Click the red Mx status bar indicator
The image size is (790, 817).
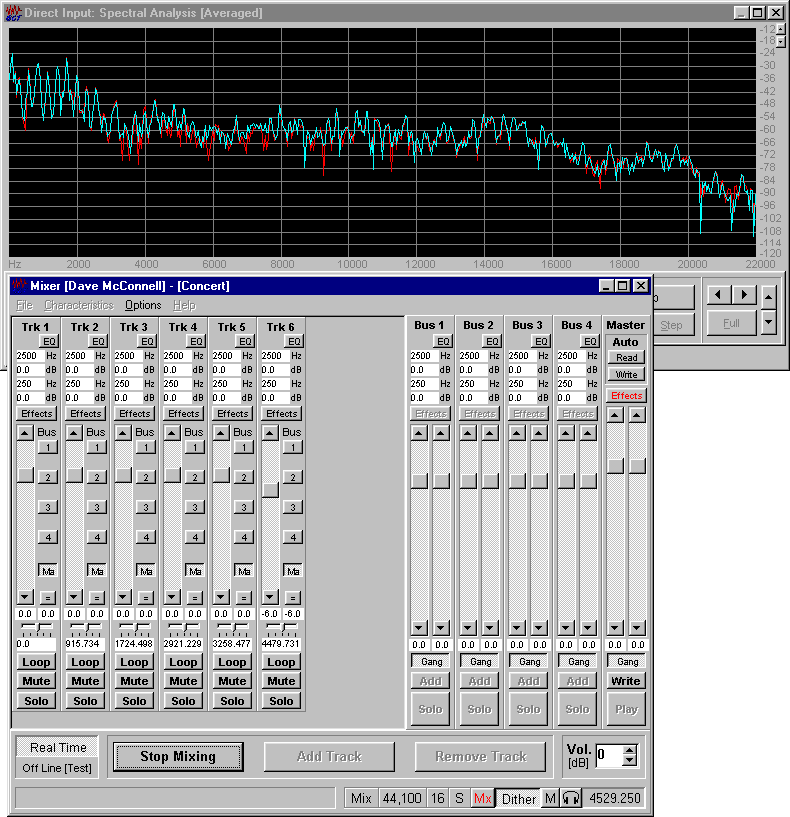pyautogui.click(x=483, y=798)
